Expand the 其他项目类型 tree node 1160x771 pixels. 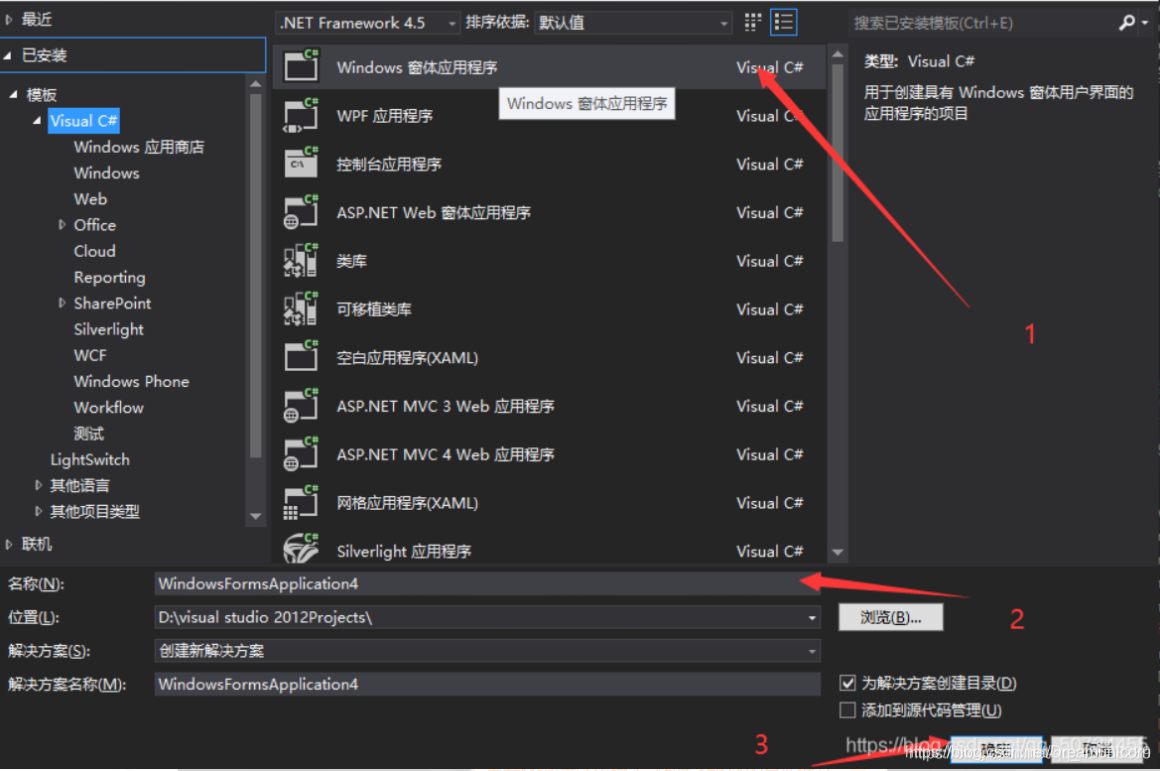click(x=38, y=511)
